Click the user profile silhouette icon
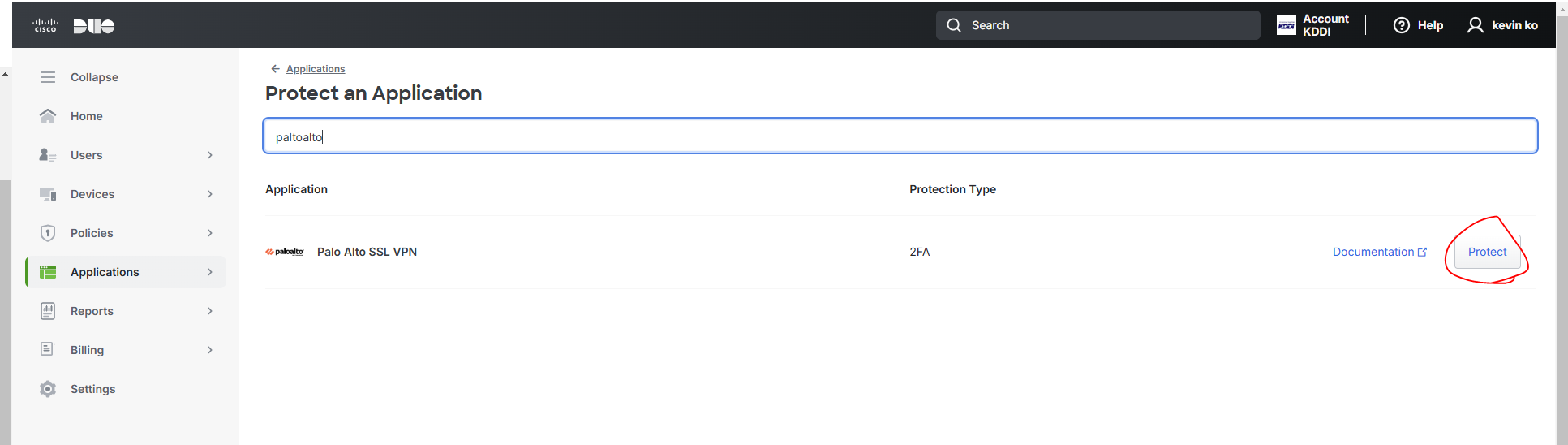Screen dimensions: 1568x445 click(x=1476, y=25)
